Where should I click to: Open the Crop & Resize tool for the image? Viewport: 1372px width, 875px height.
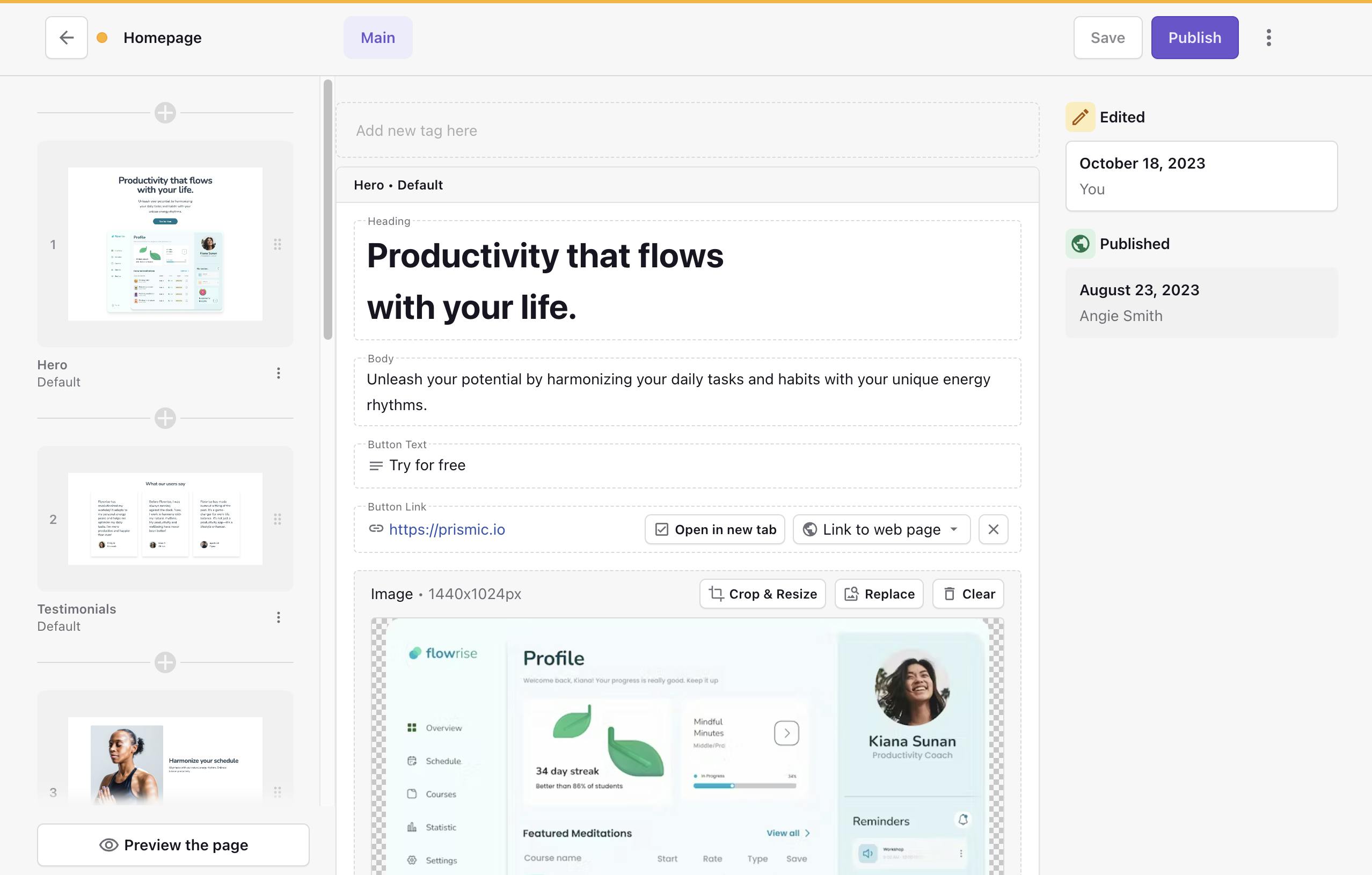pyautogui.click(x=762, y=594)
